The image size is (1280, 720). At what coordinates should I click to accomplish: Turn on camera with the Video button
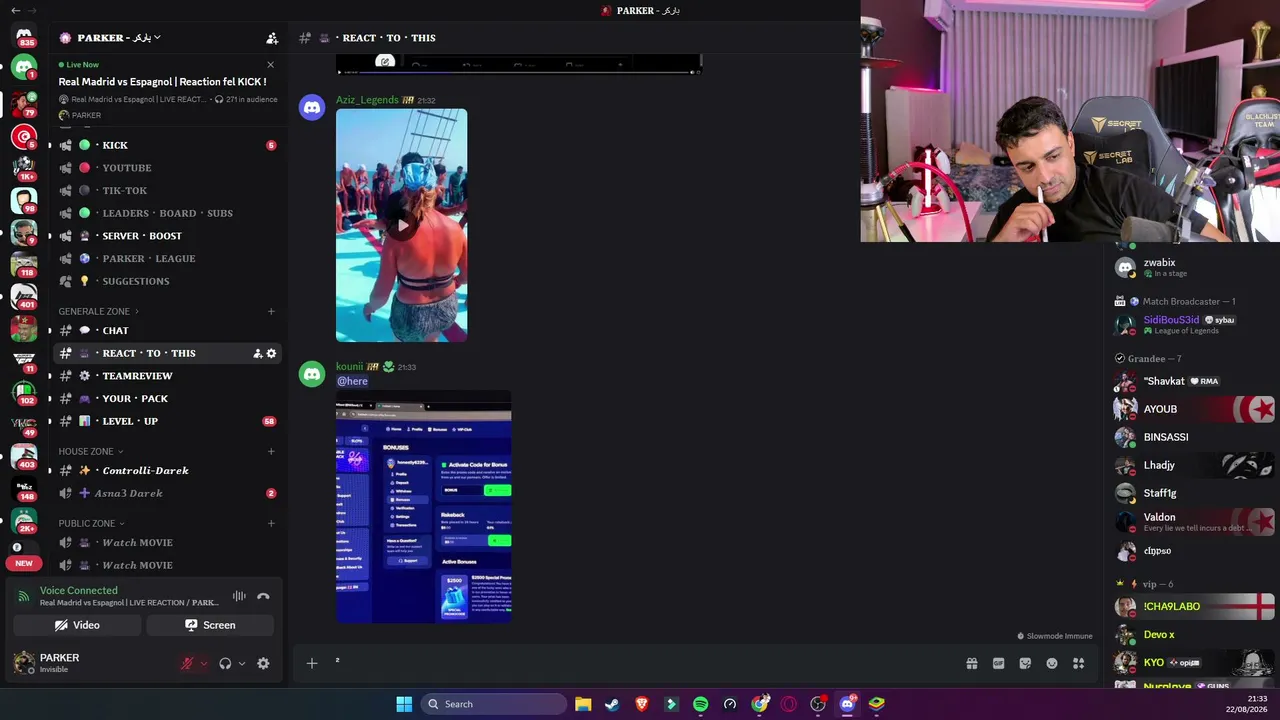click(77, 625)
